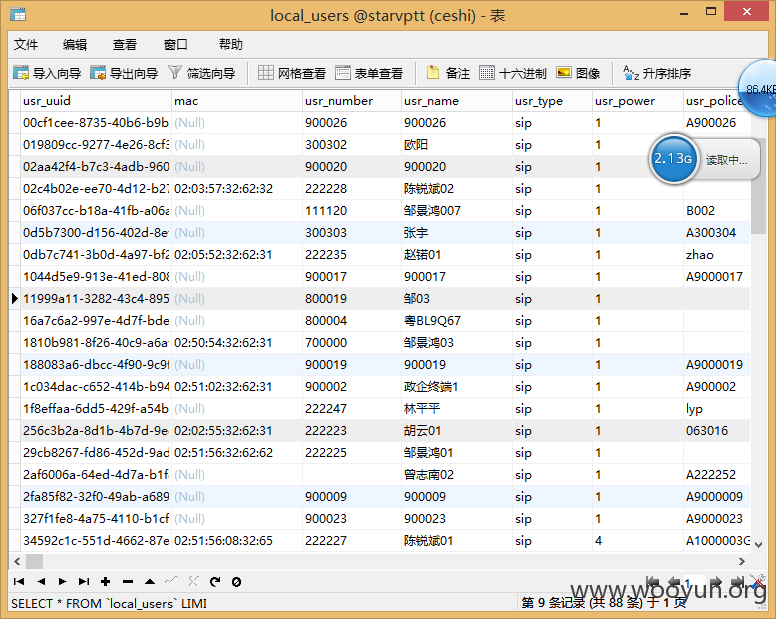Select usr_number cell 111120

click(352, 210)
